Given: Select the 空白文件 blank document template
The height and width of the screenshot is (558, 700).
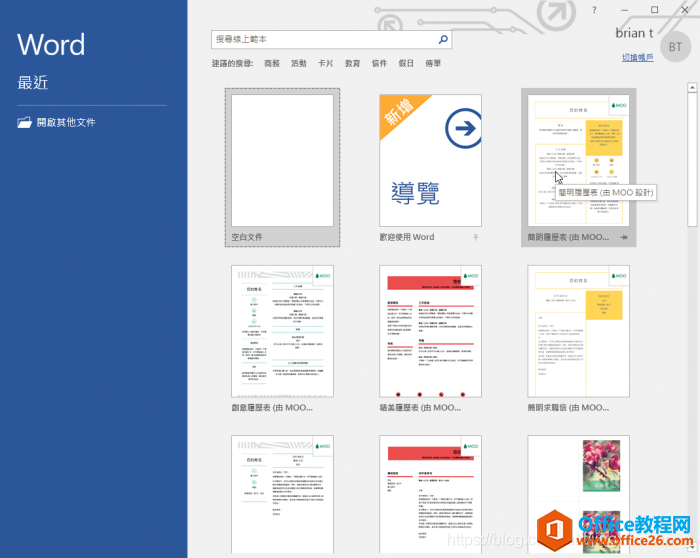Looking at the screenshot, I should (282, 167).
